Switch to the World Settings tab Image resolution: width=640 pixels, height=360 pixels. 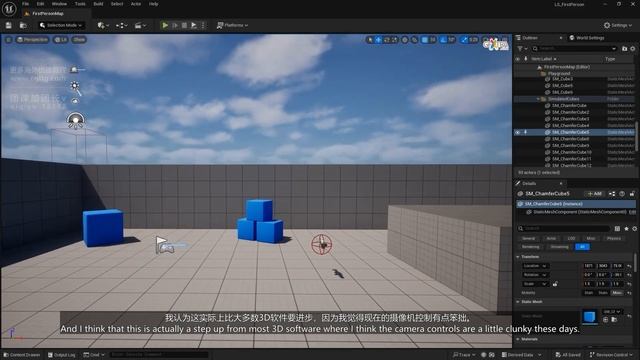point(587,38)
